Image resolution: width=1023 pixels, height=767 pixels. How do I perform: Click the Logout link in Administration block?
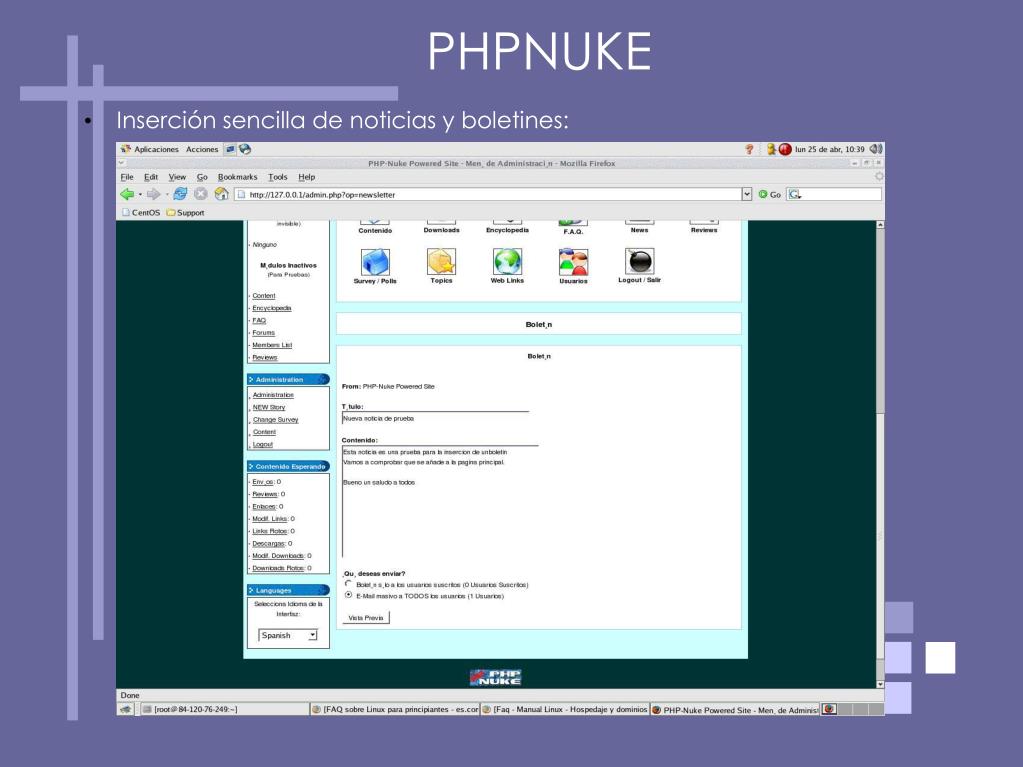pyautogui.click(x=263, y=444)
